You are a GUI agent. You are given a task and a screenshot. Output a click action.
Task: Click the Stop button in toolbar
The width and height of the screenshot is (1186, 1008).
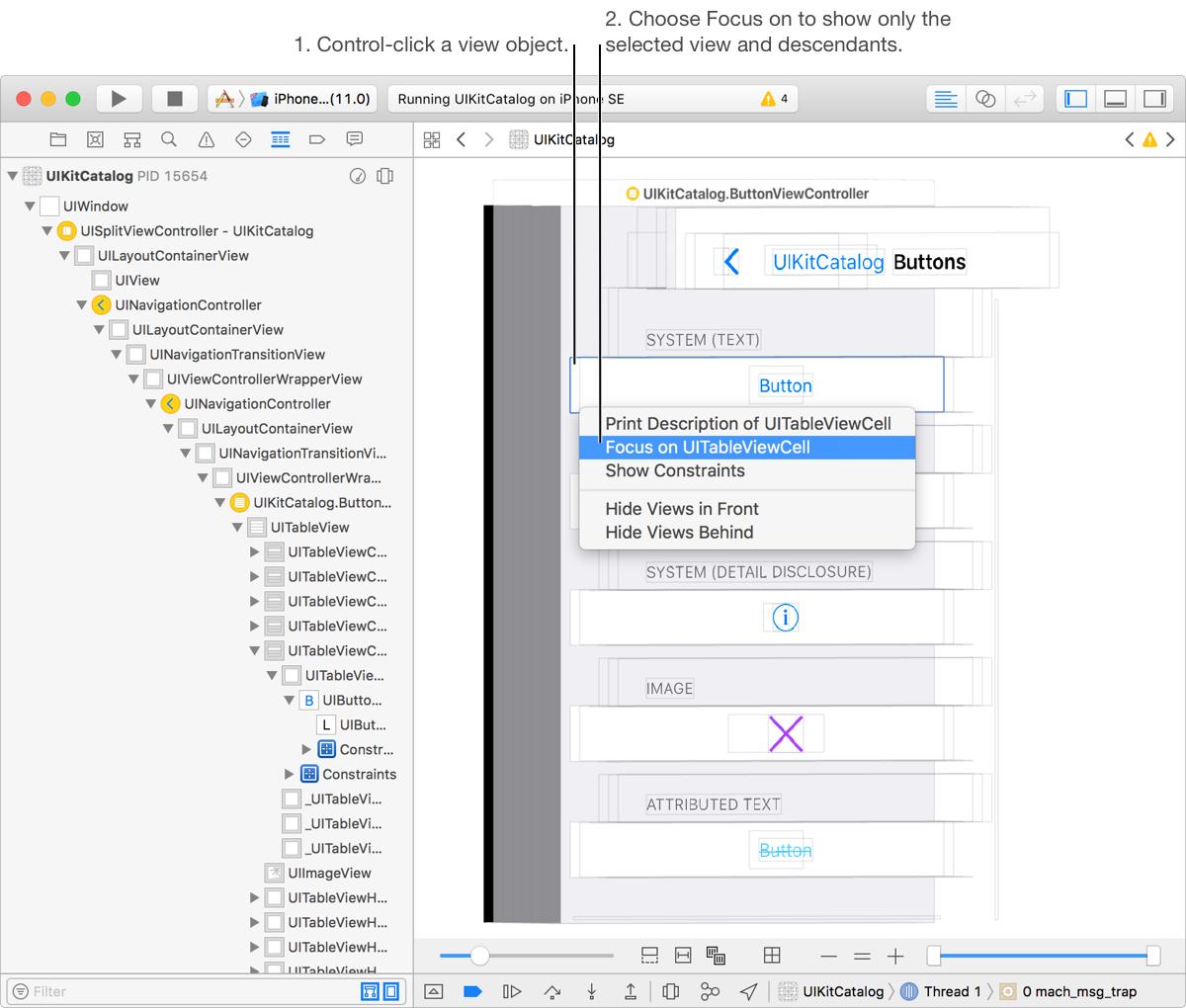(175, 99)
